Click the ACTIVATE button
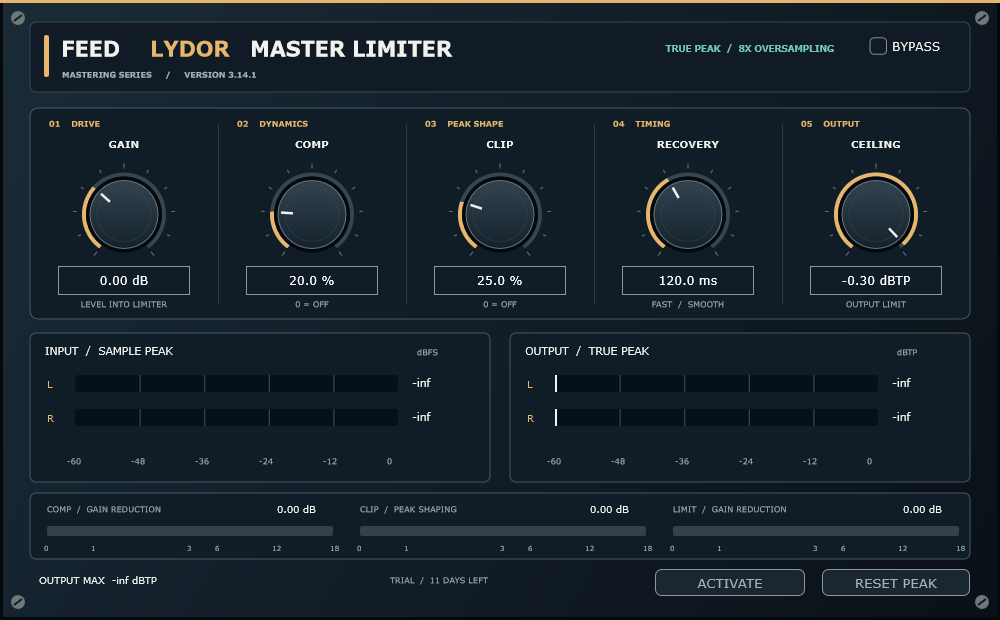Image resolution: width=1000 pixels, height=620 pixels. pos(730,583)
